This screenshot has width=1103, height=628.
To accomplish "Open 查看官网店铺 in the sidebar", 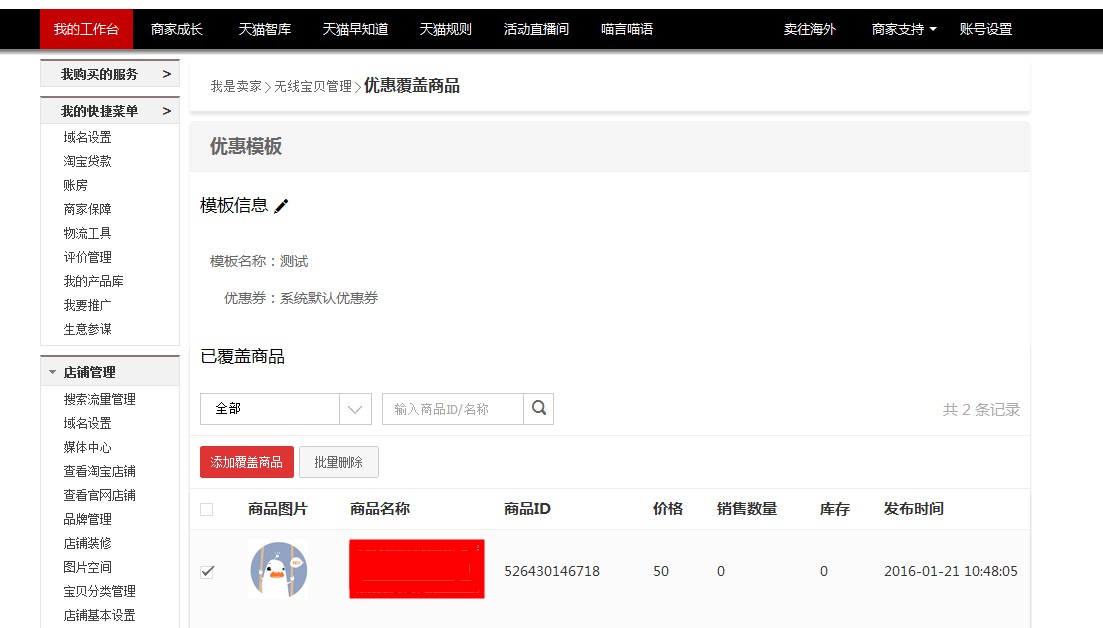I will tap(99, 494).
